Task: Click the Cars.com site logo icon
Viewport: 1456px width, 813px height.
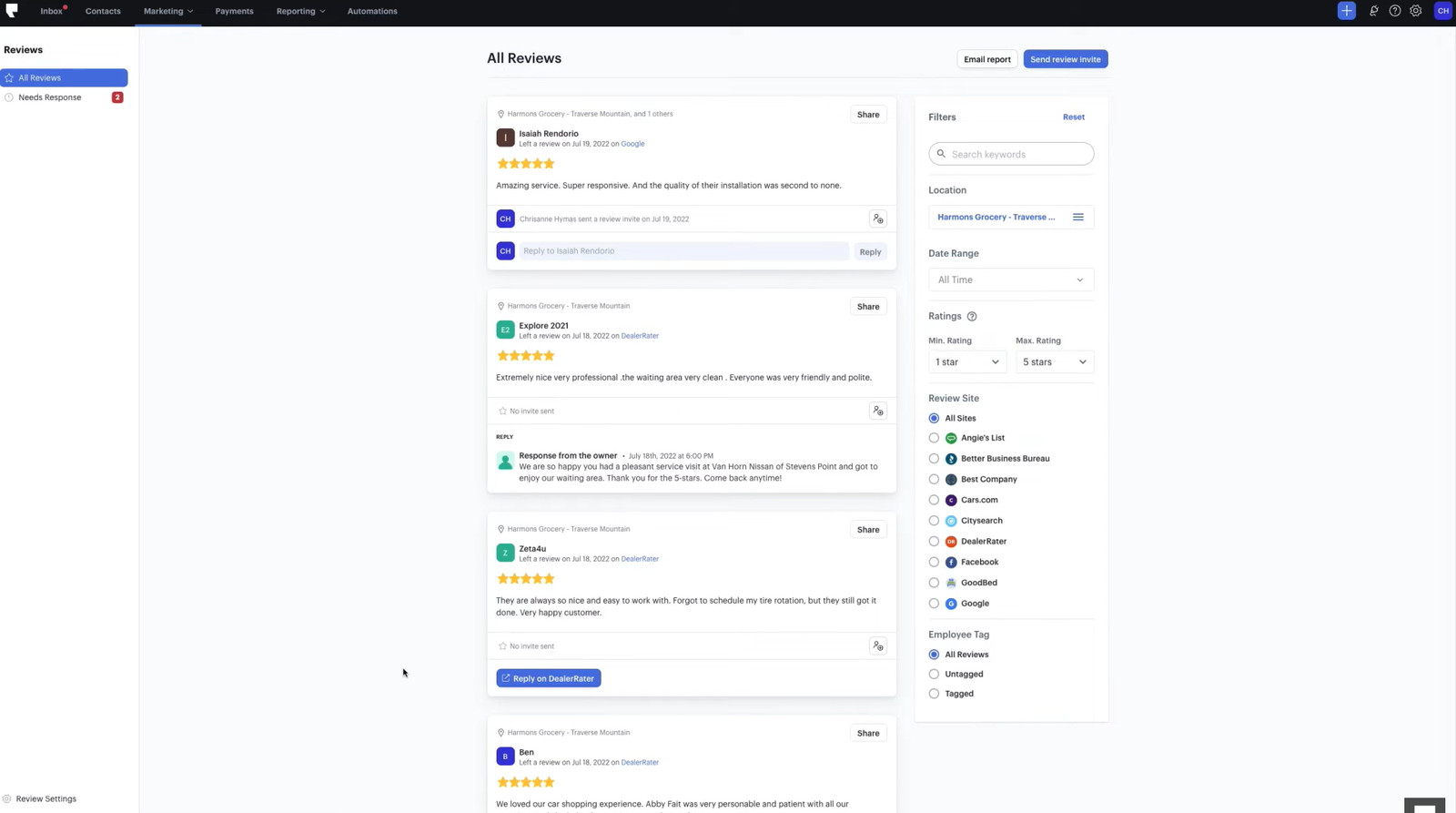Action: (951, 501)
